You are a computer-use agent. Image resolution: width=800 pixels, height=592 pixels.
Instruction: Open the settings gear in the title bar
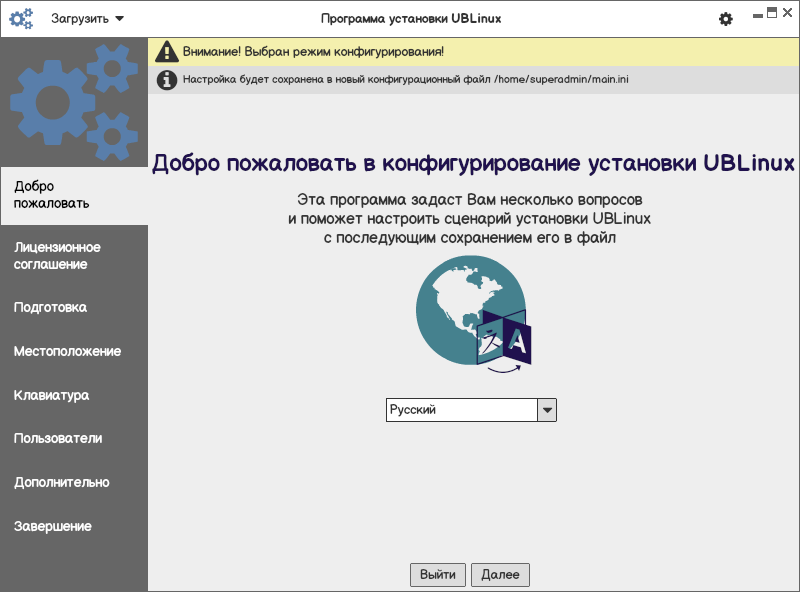pyautogui.click(x=726, y=19)
